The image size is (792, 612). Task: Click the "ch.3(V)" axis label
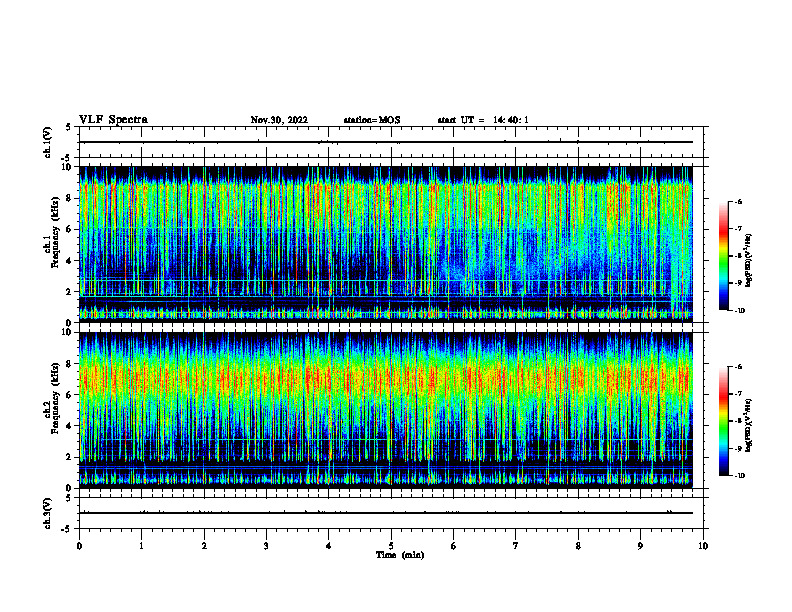click(48, 513)
